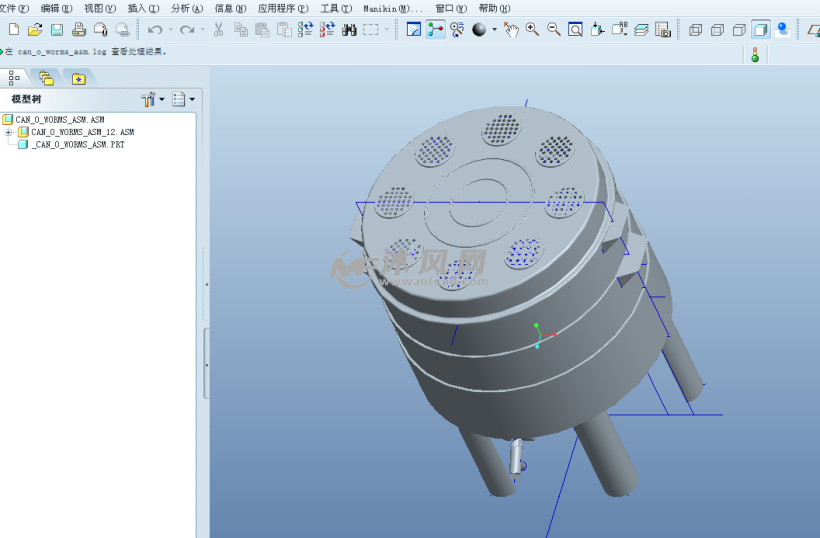Save the model with the diskette icon

coord(57,30)
